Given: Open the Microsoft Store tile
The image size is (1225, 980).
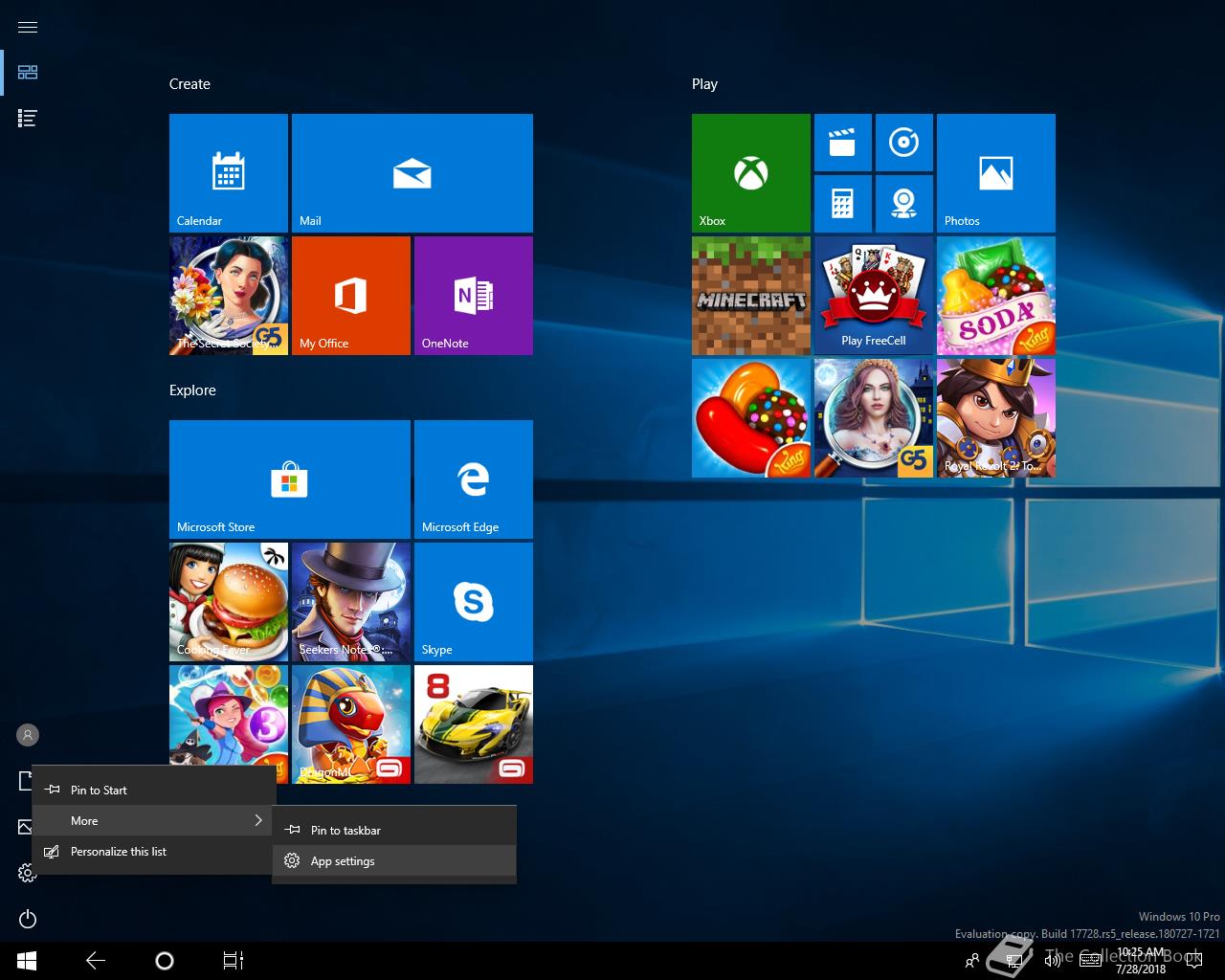Looking at the screenshot, I should click(290, 479).
